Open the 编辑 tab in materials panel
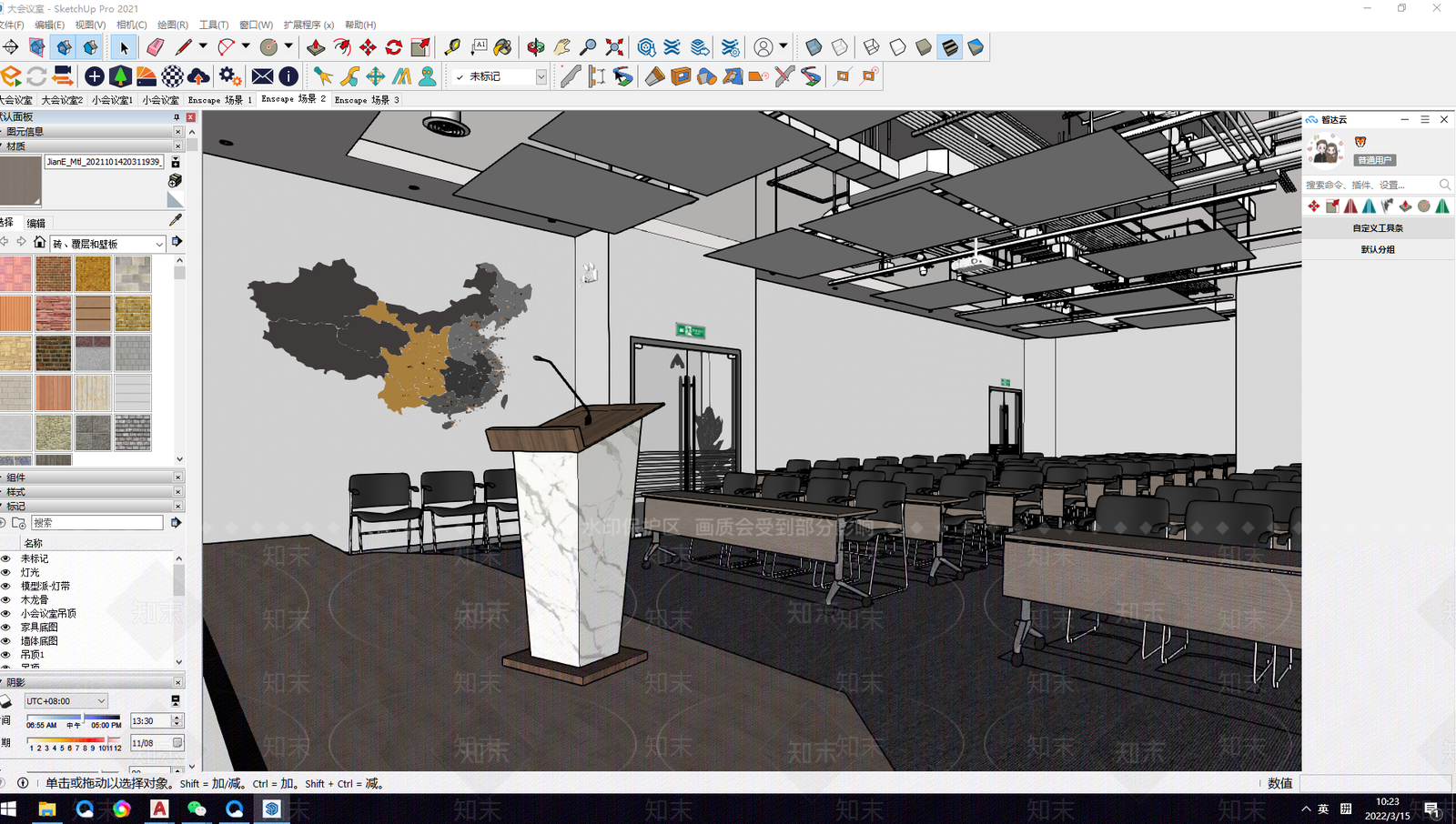 click(36, 223)
